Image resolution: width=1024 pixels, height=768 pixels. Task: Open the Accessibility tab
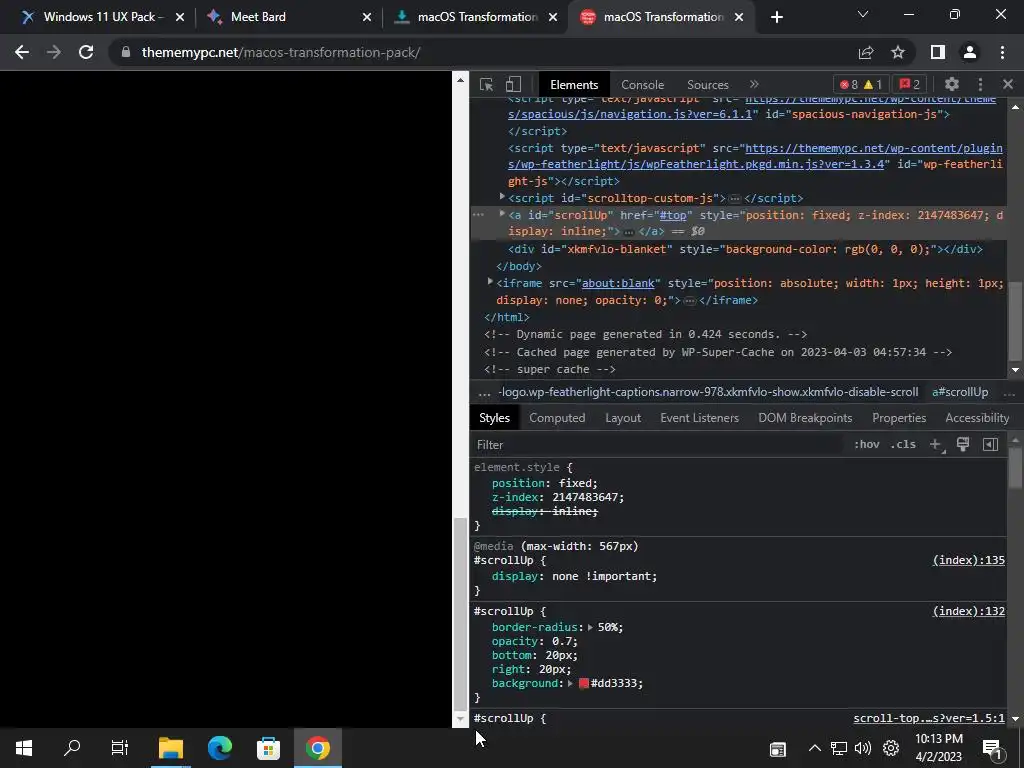pyautogui.click(x=977, y=418)
